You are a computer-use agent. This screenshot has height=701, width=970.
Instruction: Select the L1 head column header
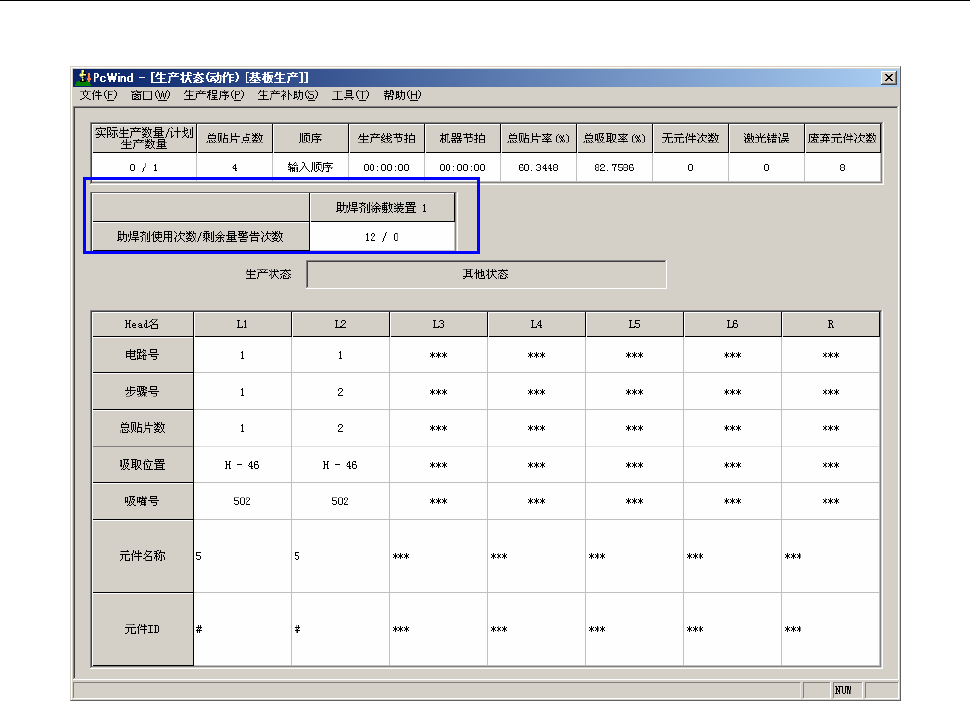click(x=242, y=325)
